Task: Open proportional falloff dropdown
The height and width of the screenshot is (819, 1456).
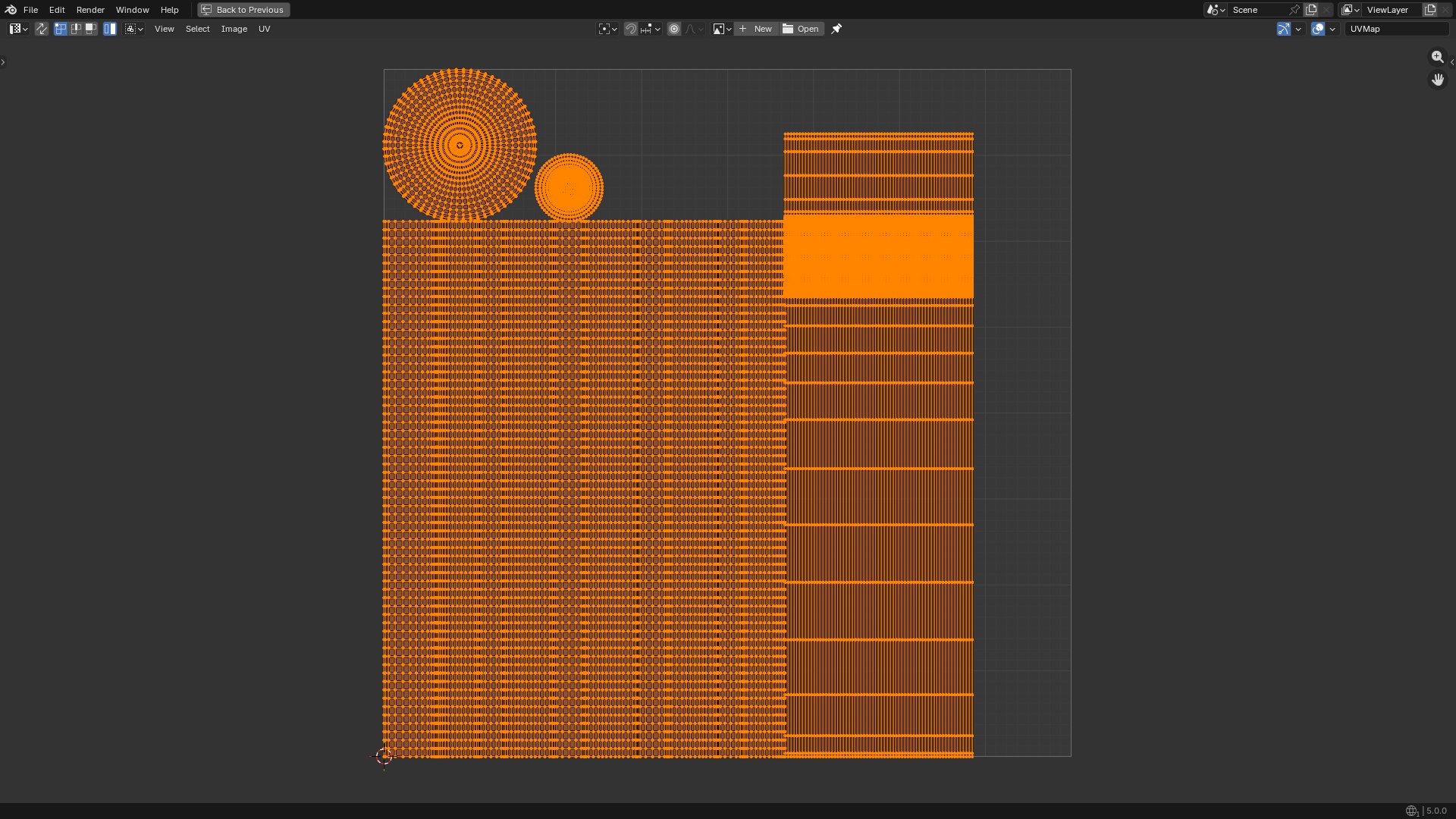Action: tap(694, 29)
